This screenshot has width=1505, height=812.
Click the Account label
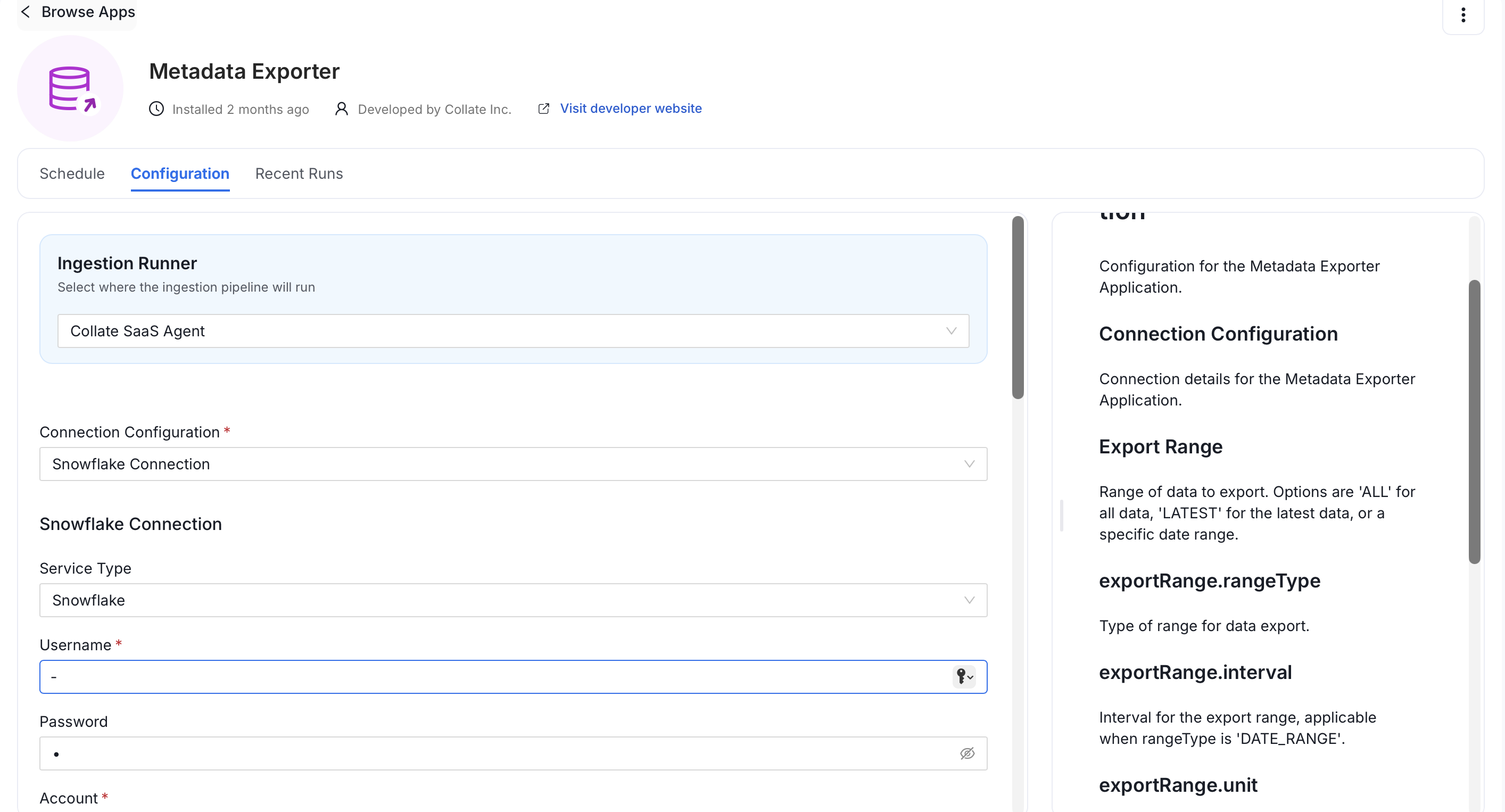click(69, 798)
